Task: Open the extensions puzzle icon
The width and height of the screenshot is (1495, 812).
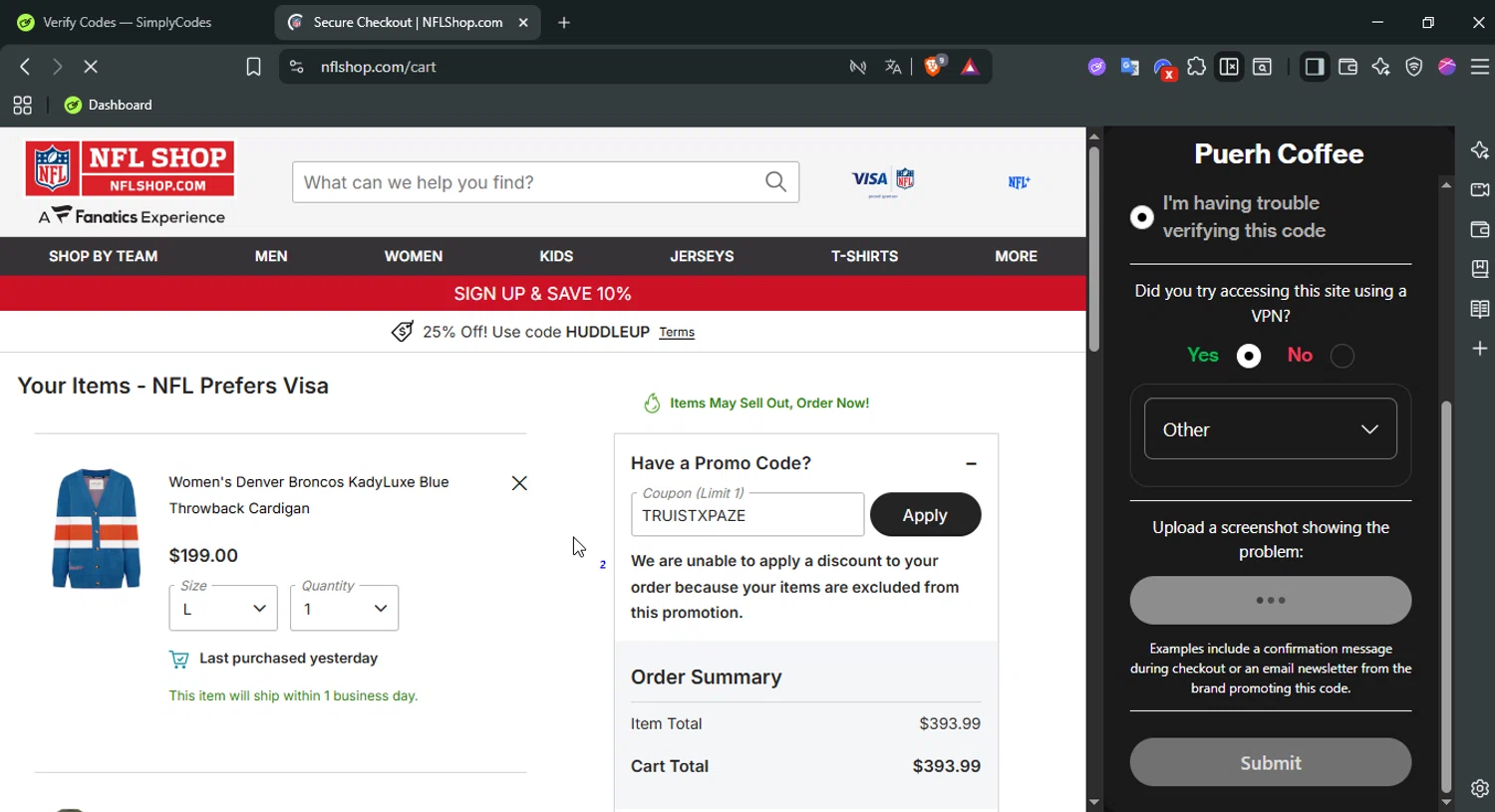Action: point(1196,67)
